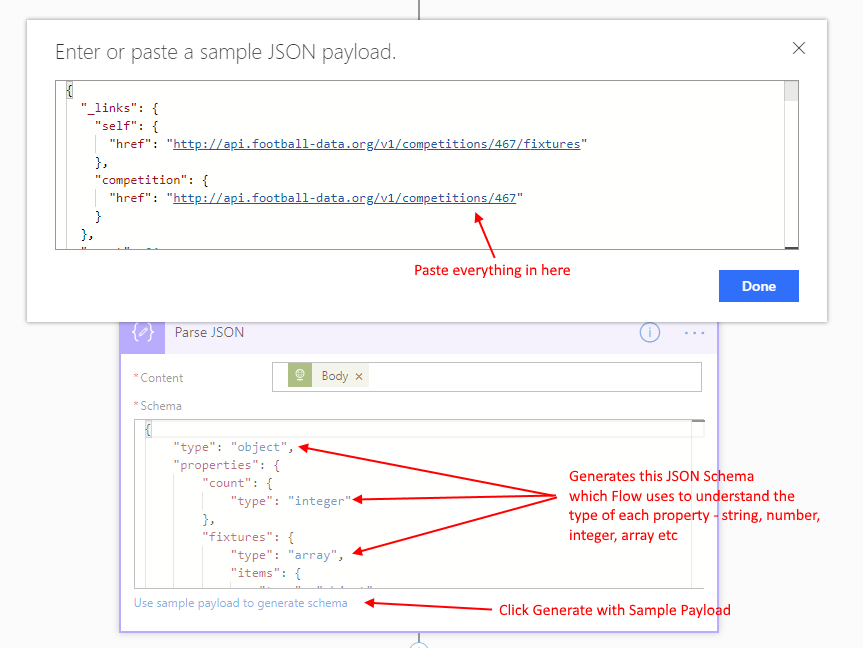Click the empty area of the Content field
Screen dimensions: 863x648
530,376
